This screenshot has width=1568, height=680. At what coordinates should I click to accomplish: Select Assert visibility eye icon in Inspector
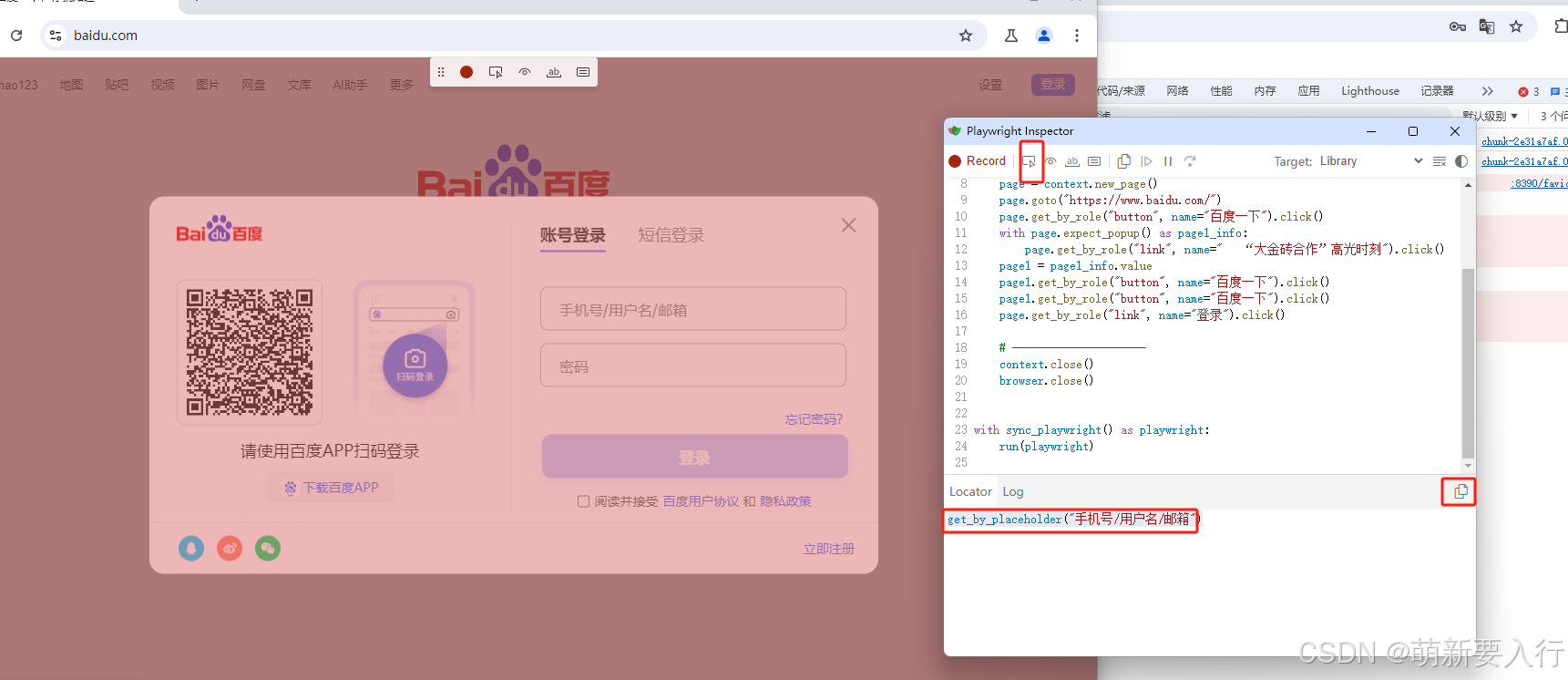tap(1050, 161)
